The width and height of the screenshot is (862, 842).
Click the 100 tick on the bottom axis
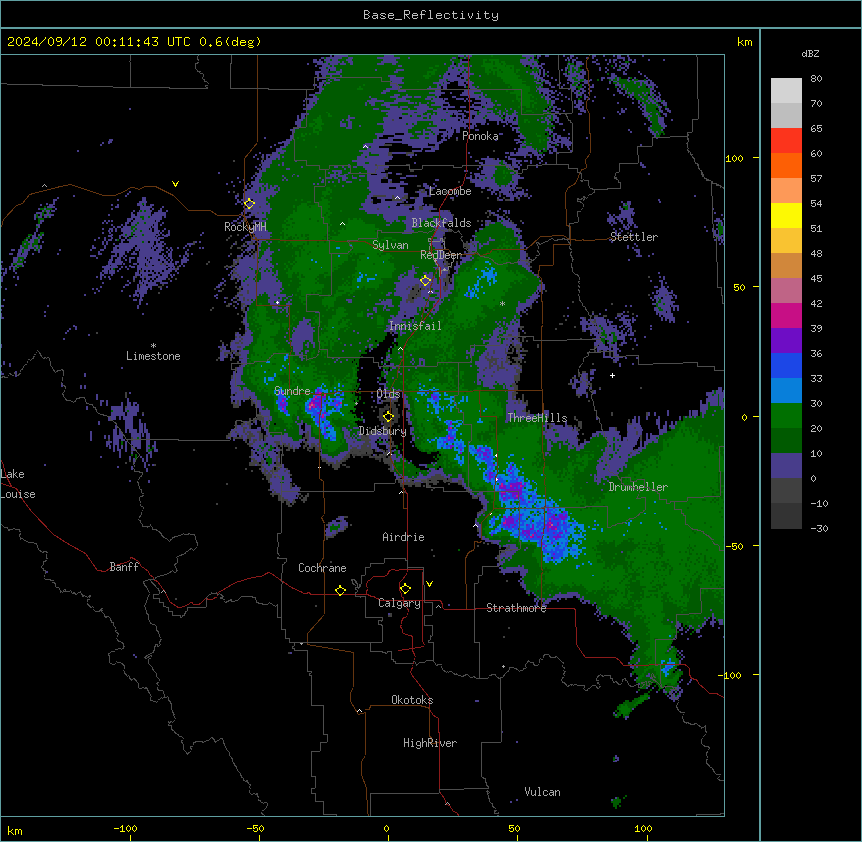pos(643,828)
